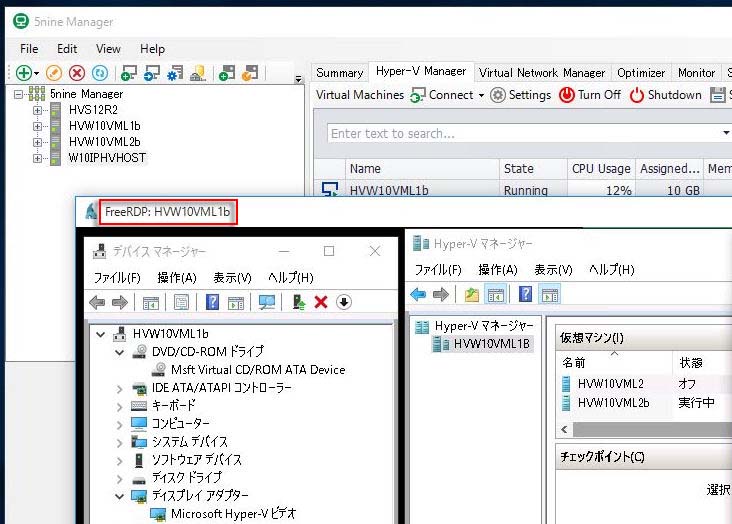Click the Back arrow in Device Manager toolbar
This screenshot has width=732, height=524.
click(x=97, y=302)
